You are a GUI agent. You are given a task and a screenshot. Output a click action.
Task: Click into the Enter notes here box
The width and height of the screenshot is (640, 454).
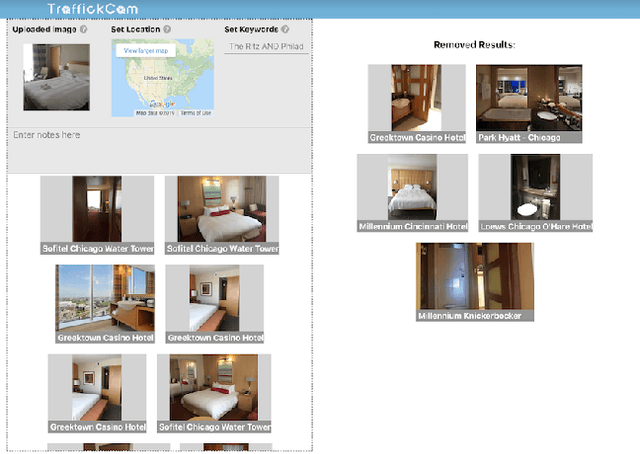160,150
